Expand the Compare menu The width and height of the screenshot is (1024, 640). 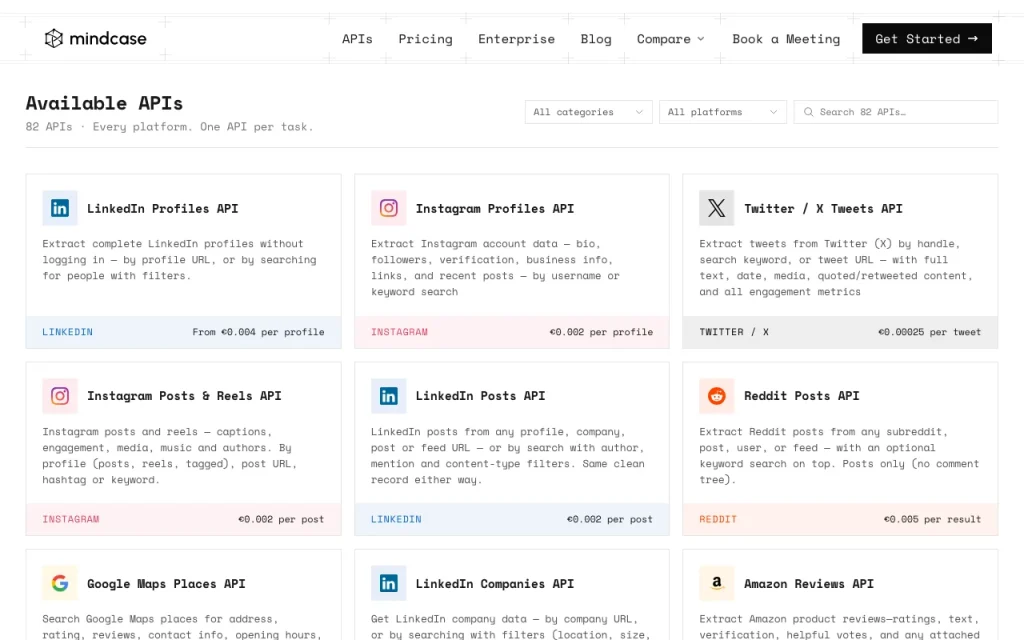671,39
